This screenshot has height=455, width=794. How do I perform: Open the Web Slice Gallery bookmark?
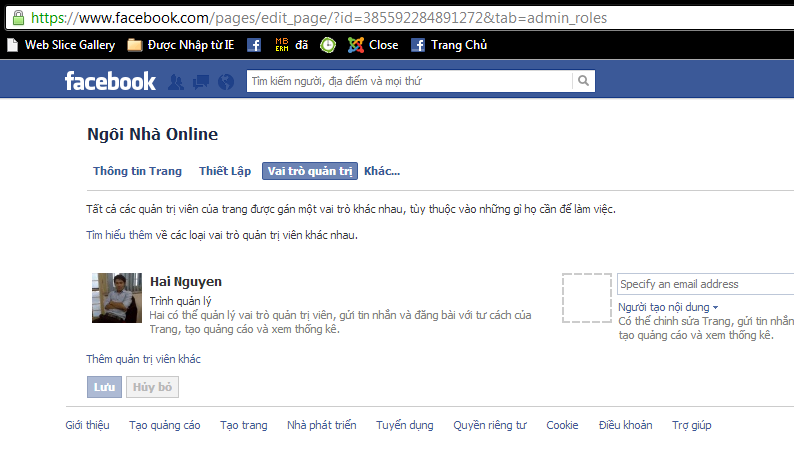coord(61,45)
